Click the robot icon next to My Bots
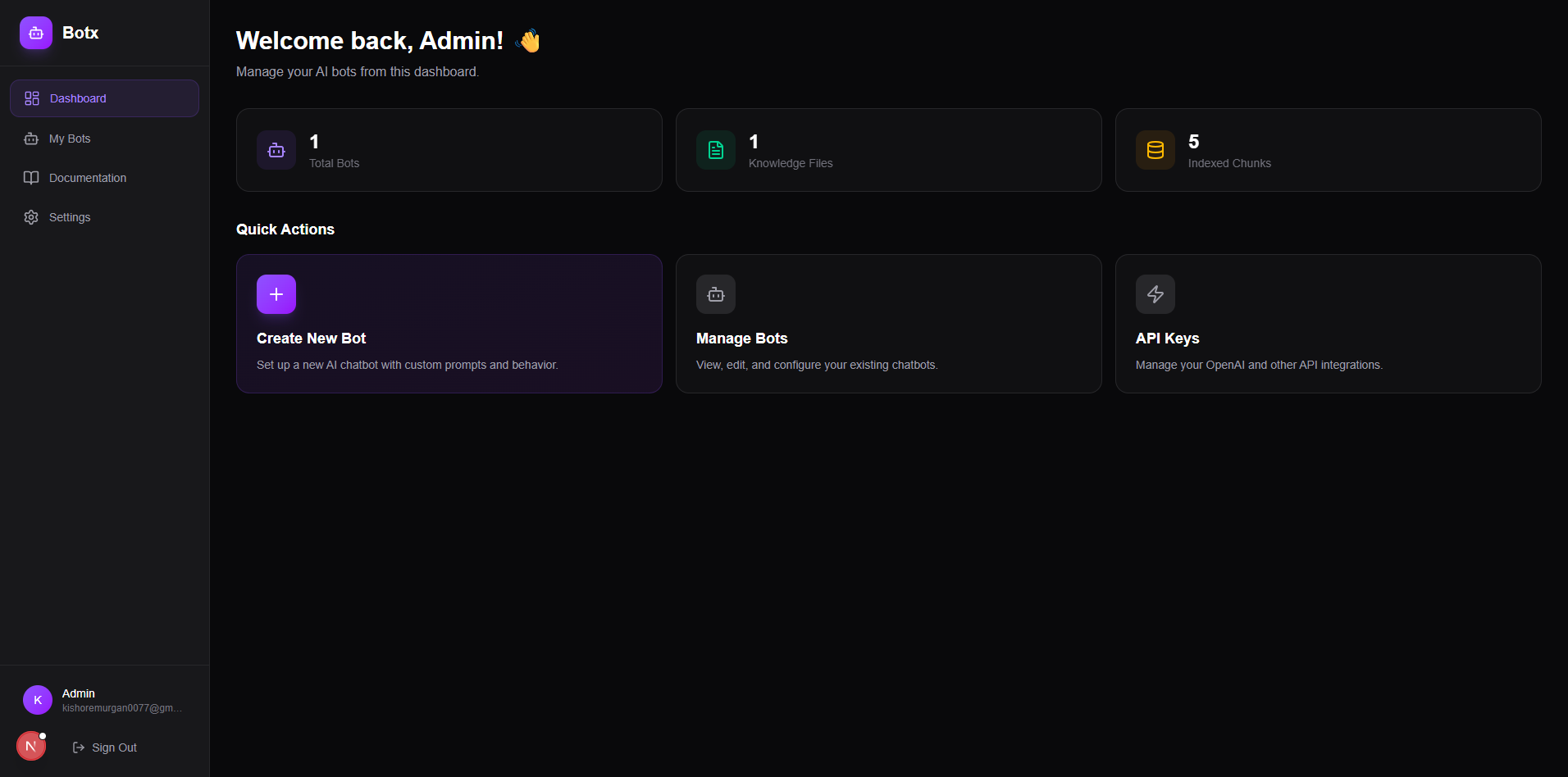This screenshot has height=777, width=1568. 31,138
